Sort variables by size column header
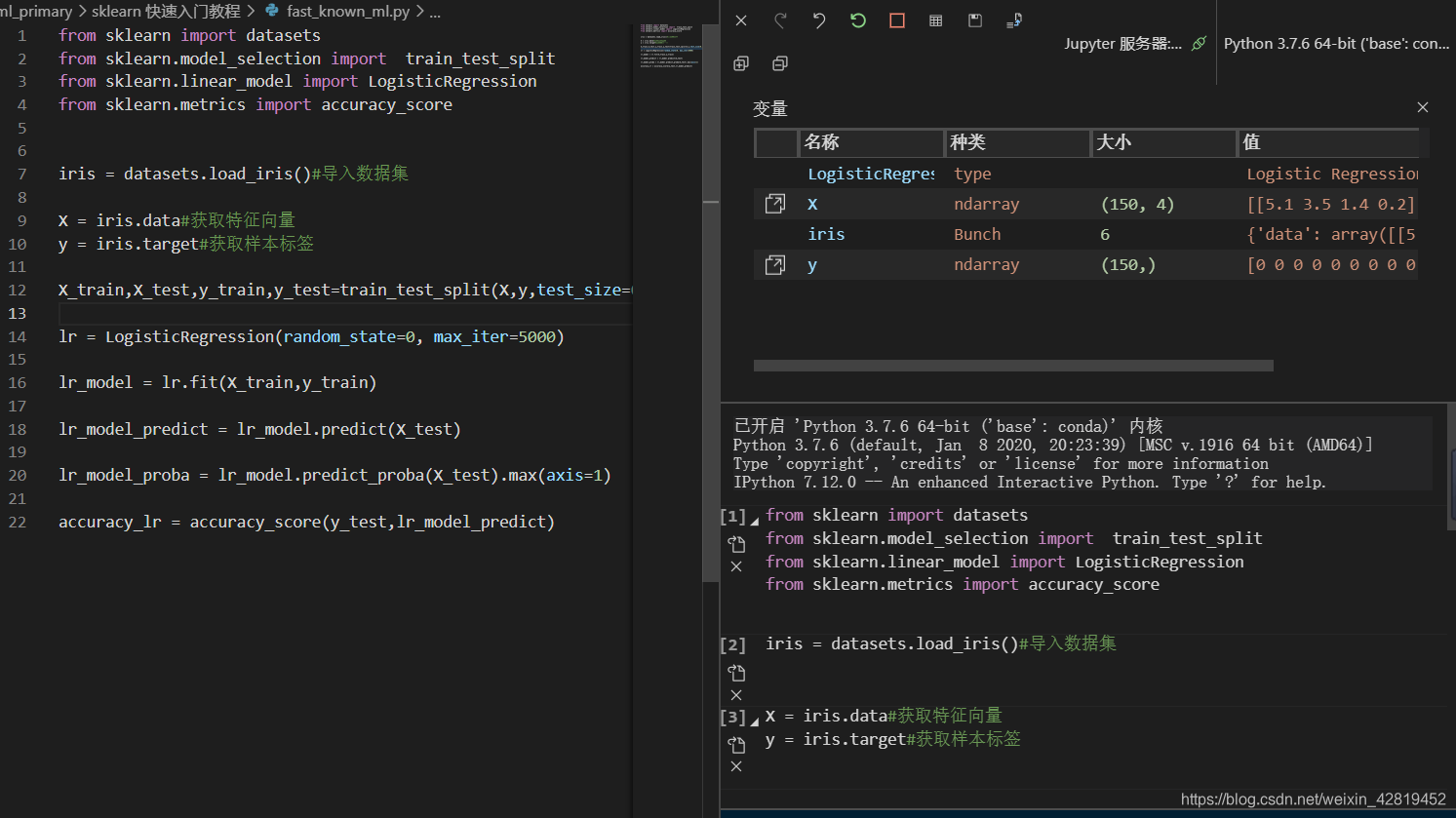Image resolution: width=1456 pixels, height=818 pixels. pos(1163,142)
